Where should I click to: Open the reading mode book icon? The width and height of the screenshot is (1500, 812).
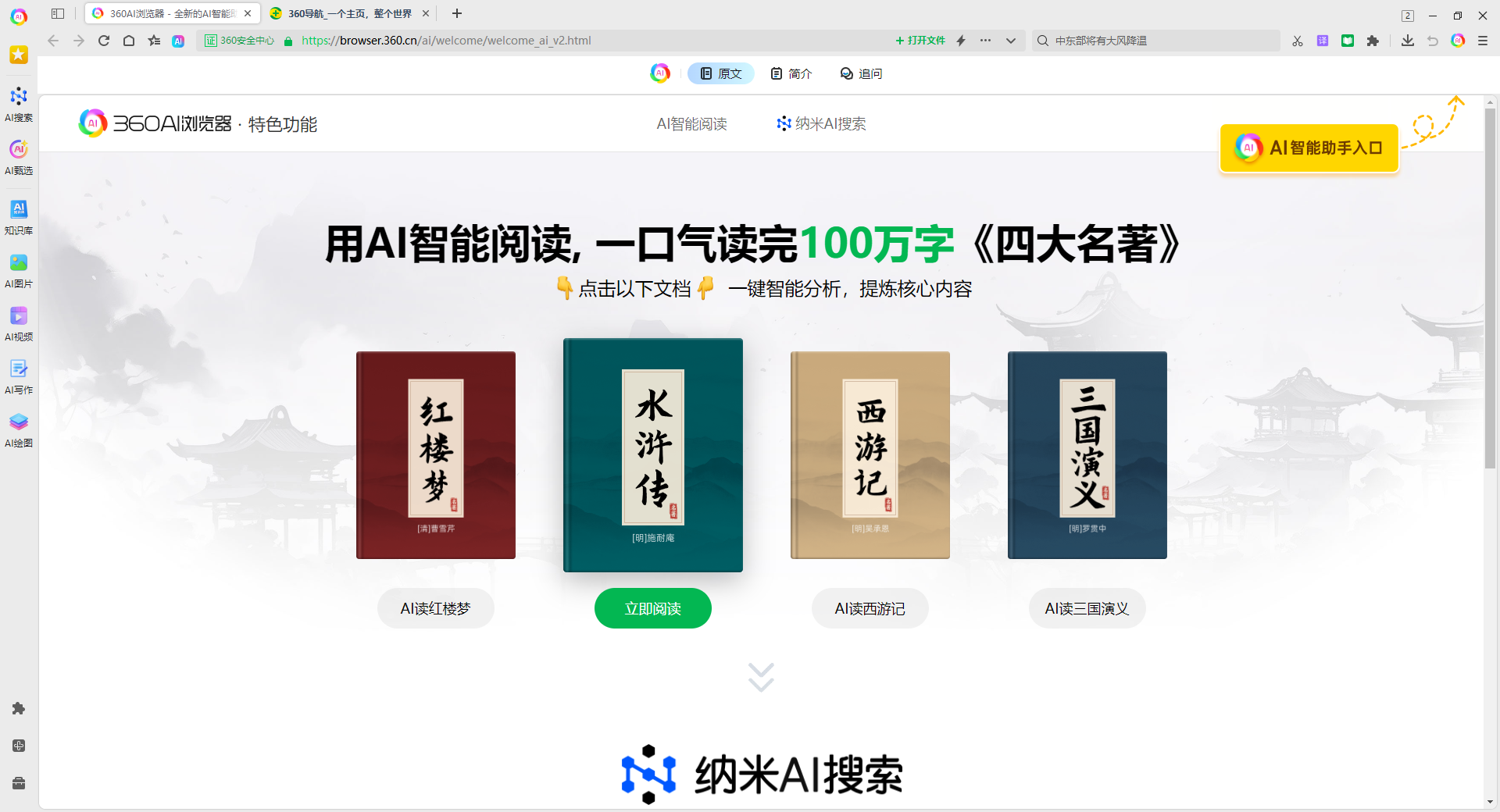click(1348, 41)
